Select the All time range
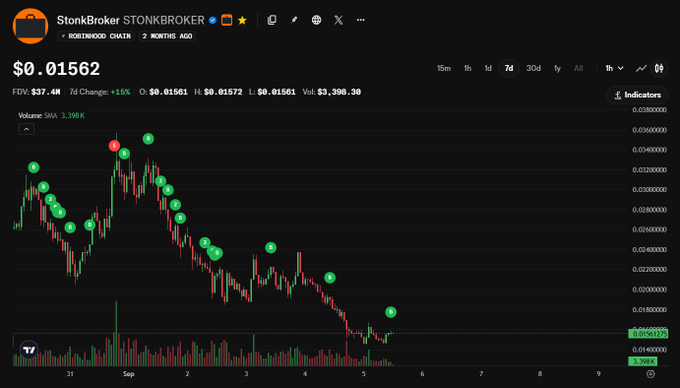Viewport: 680px width, 388px height. pyautogui.click(x=579, y=68)
